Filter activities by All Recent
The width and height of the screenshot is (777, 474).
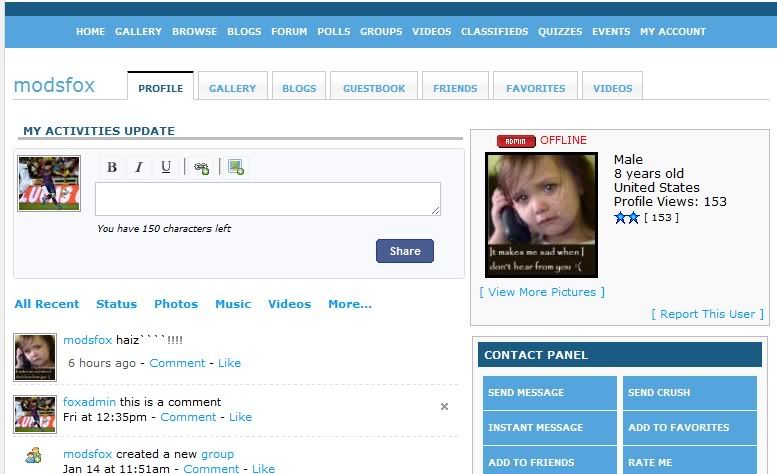click(47, 304)
